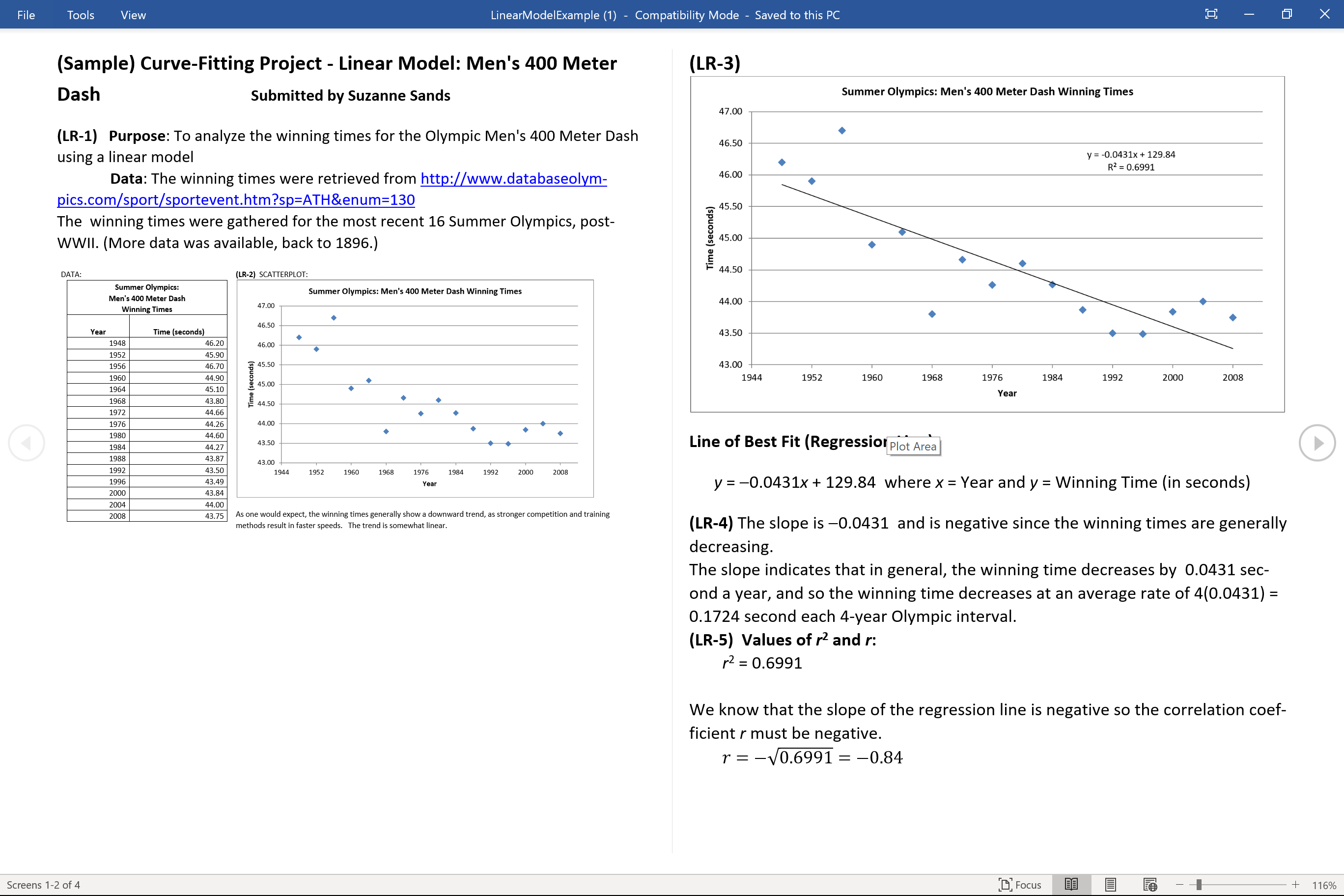Toggle Read Mode in the status bar
This screenshot has height=896, width=1344.
coord(1071,884)
